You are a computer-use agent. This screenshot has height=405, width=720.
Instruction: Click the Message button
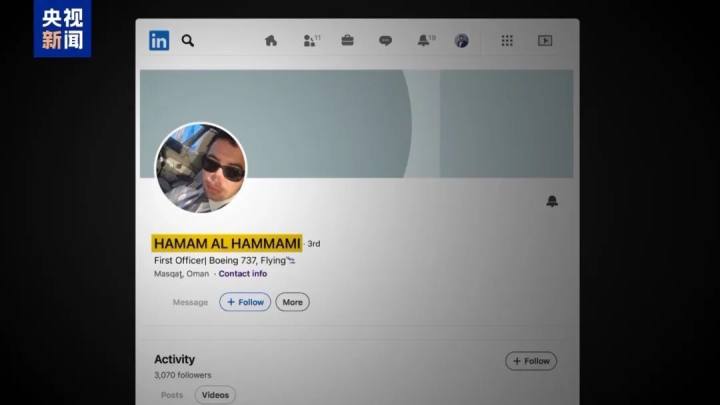[x=190, y=302]
